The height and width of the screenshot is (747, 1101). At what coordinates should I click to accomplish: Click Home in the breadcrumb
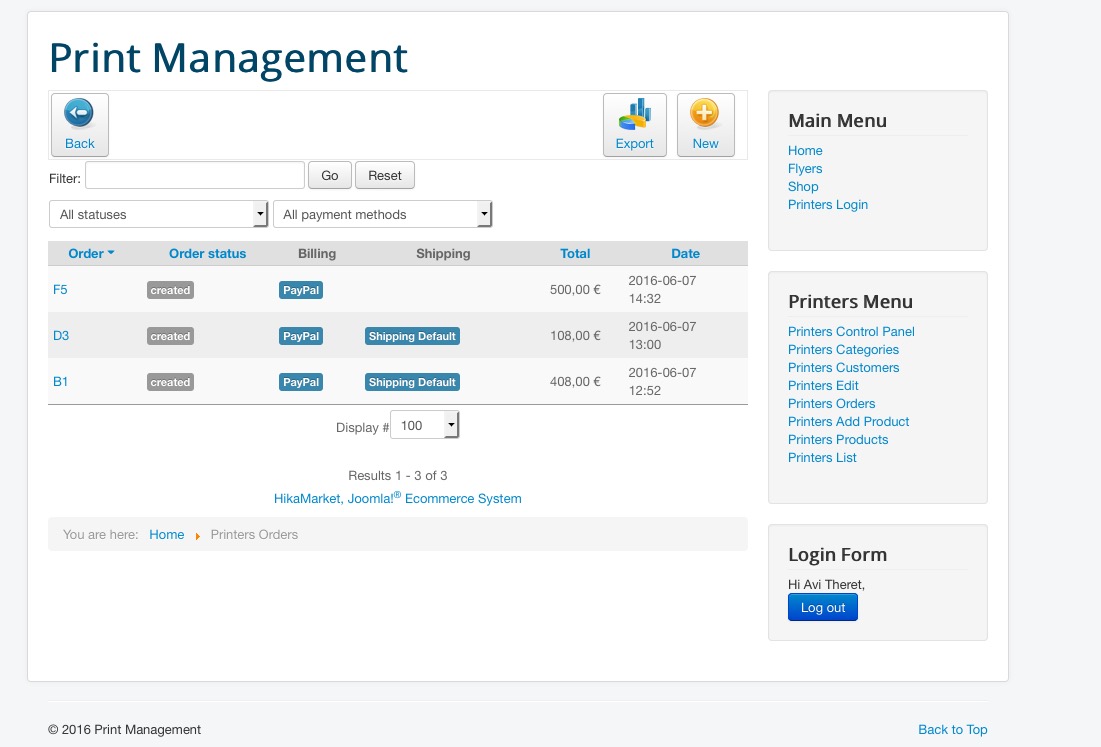pos(167,534)
